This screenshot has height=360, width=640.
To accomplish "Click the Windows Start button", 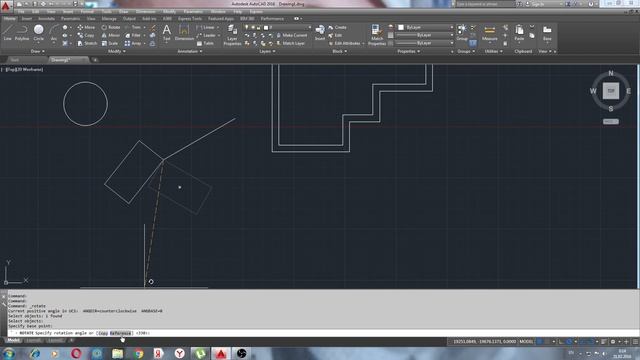I will pyautogui.click(x=8, y=353).
